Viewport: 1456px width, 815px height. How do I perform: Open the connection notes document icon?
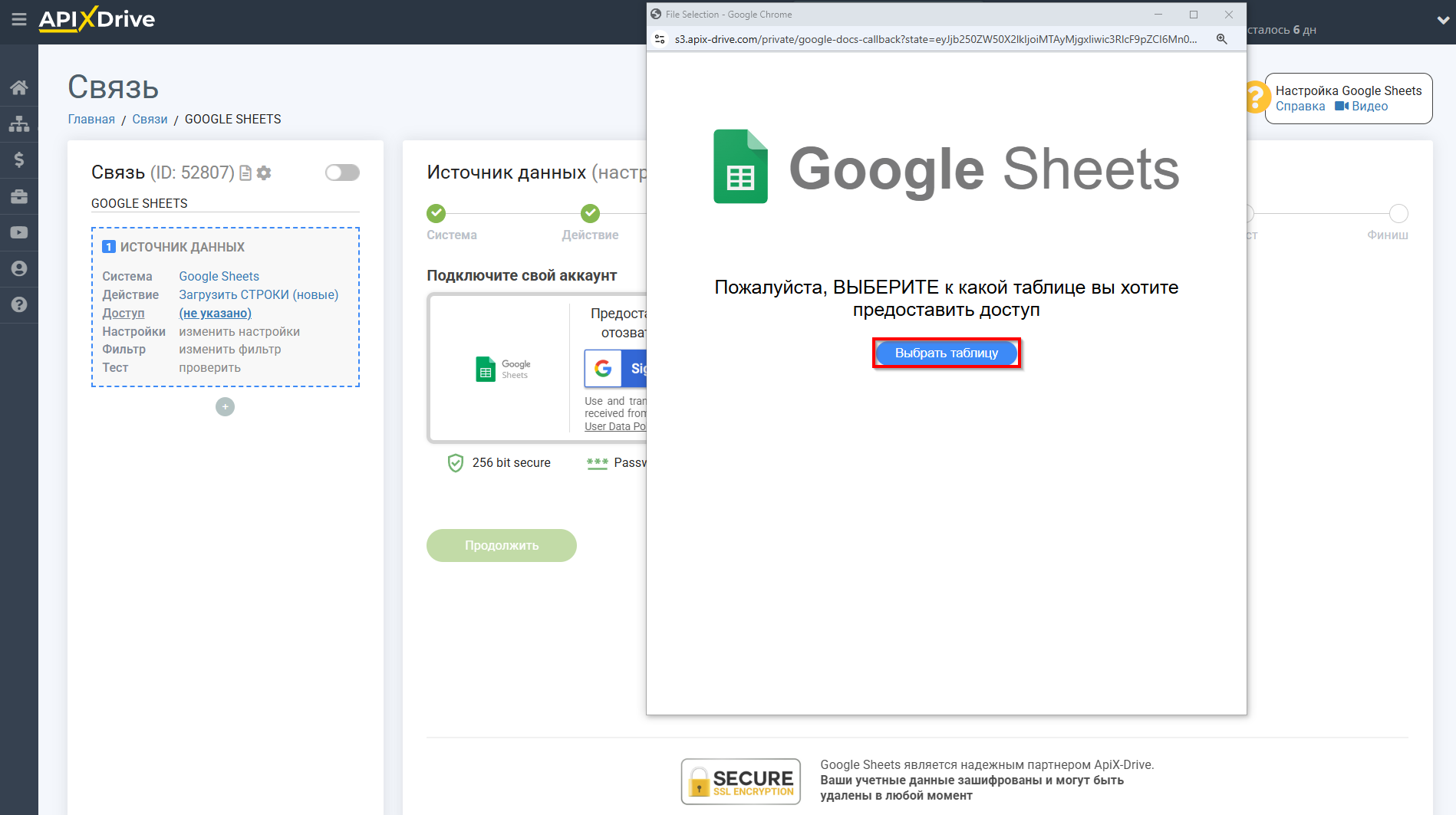[x=245, y=173]
